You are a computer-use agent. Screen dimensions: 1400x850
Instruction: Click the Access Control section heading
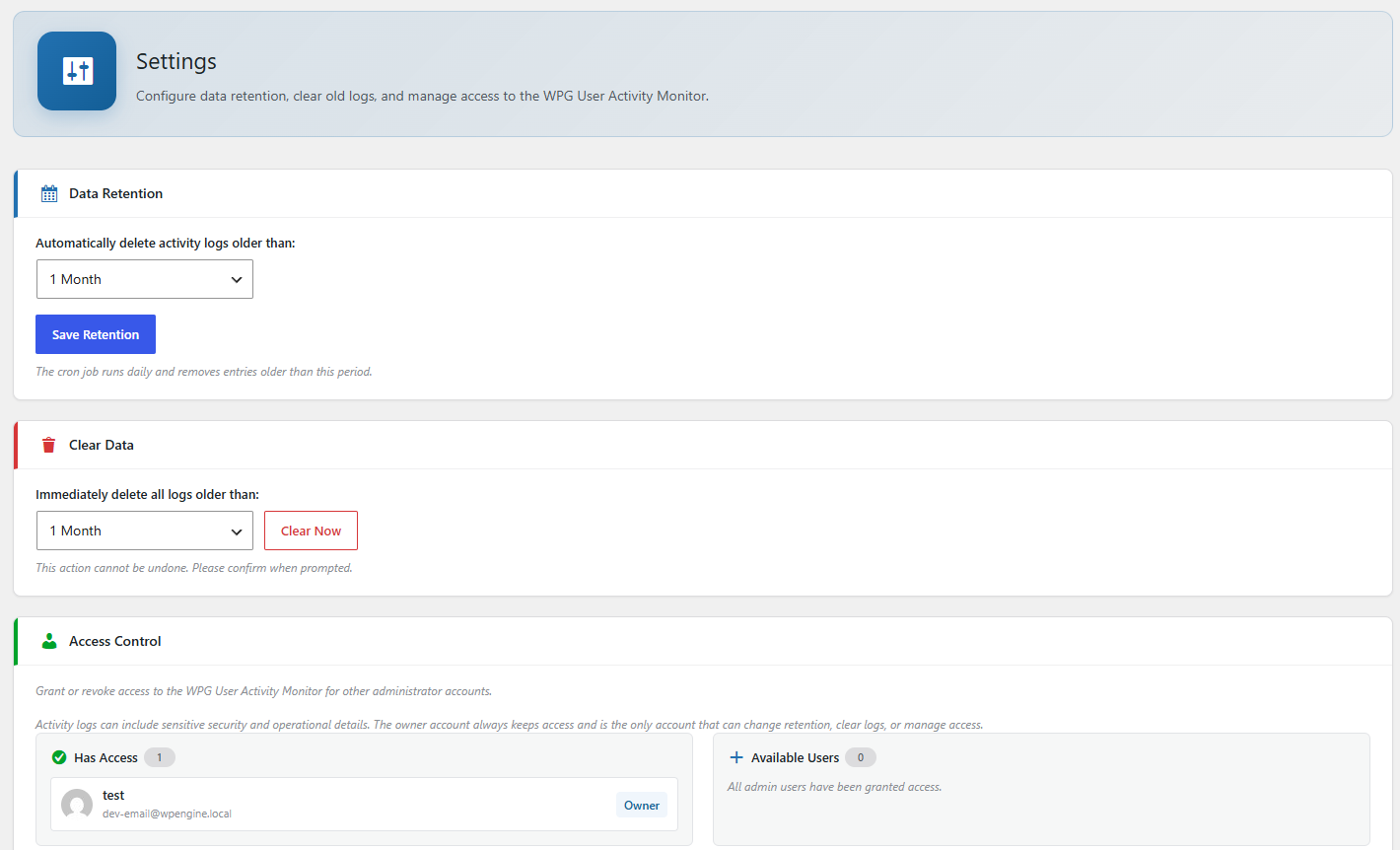coord(114,641)
